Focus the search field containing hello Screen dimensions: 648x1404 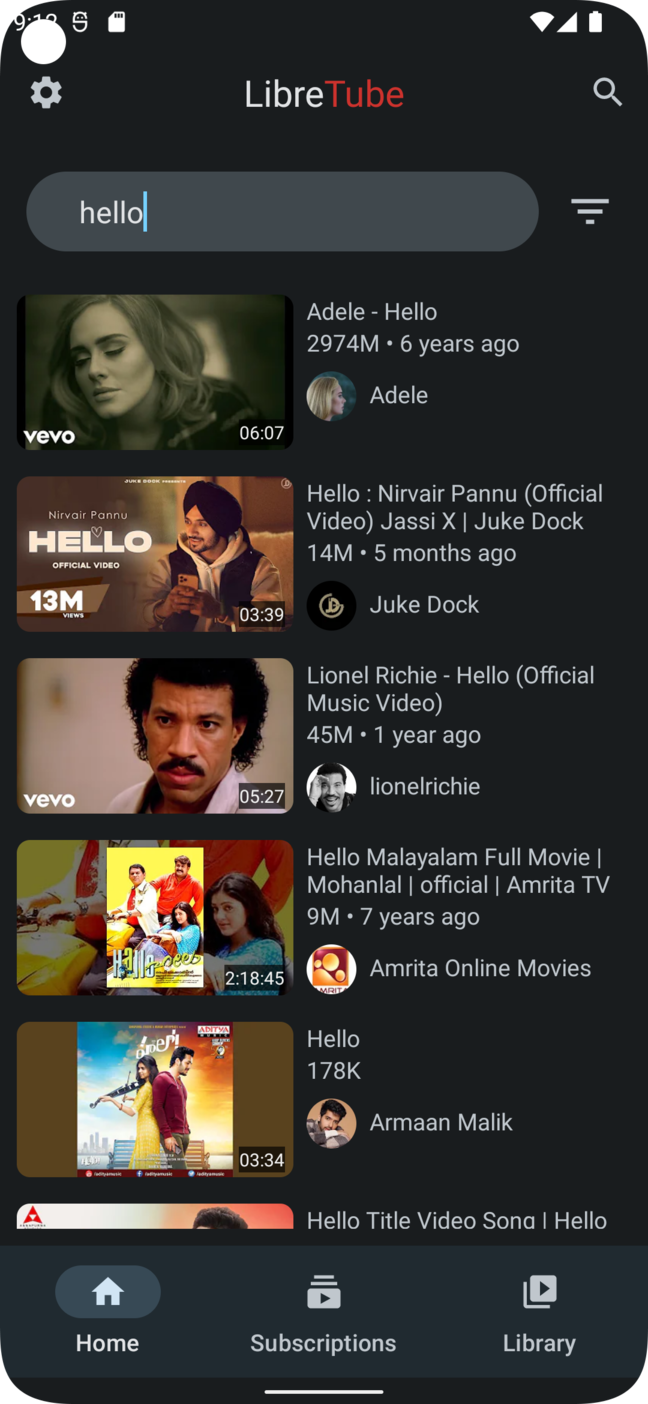pyautogui.click(x=282, y=212)
